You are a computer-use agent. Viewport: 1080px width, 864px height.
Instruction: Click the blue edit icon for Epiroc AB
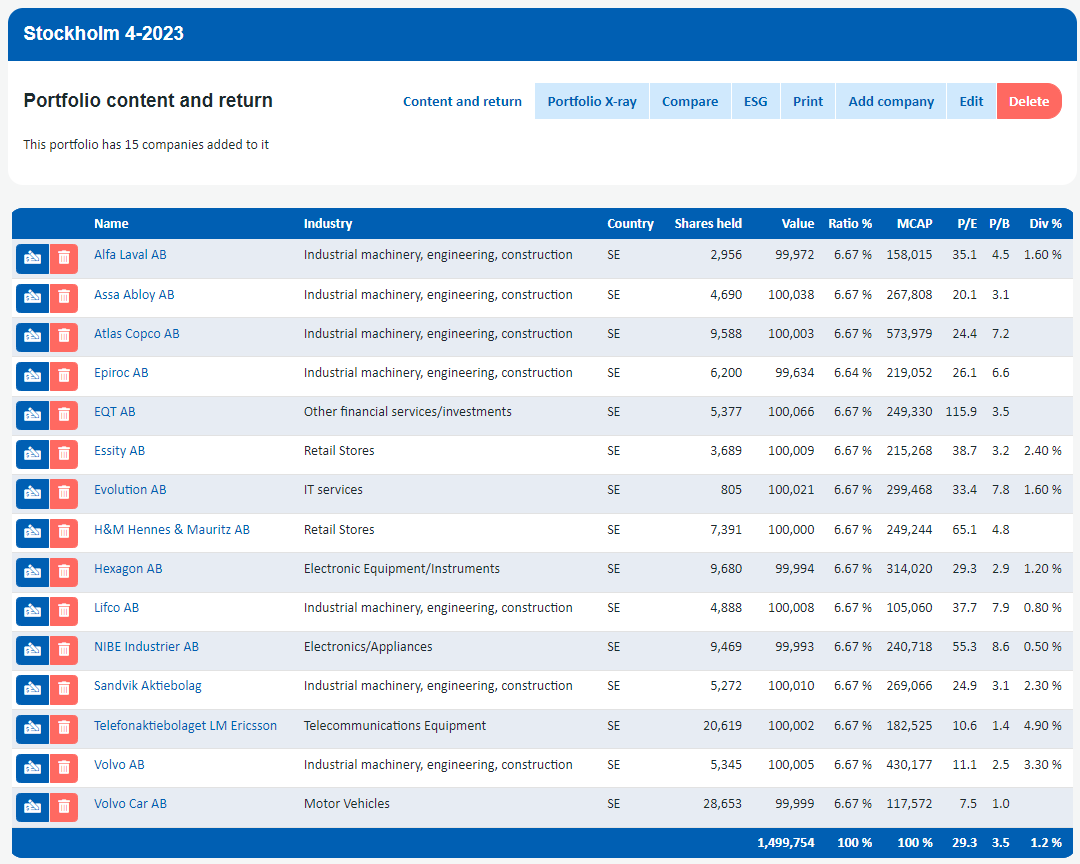[32, 376]
